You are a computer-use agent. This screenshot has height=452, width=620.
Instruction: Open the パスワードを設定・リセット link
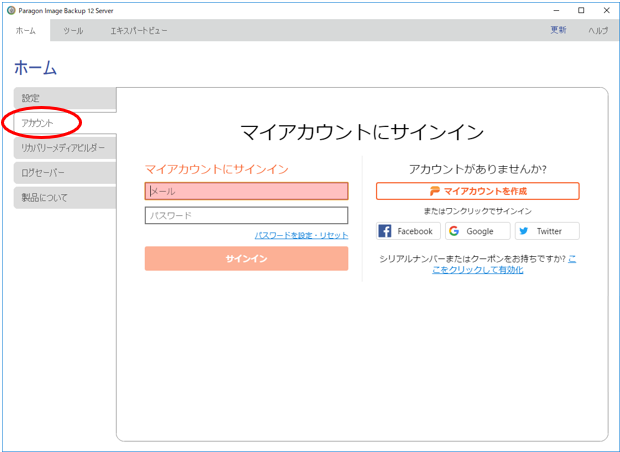pyautogui.click(x=301, y=235)
